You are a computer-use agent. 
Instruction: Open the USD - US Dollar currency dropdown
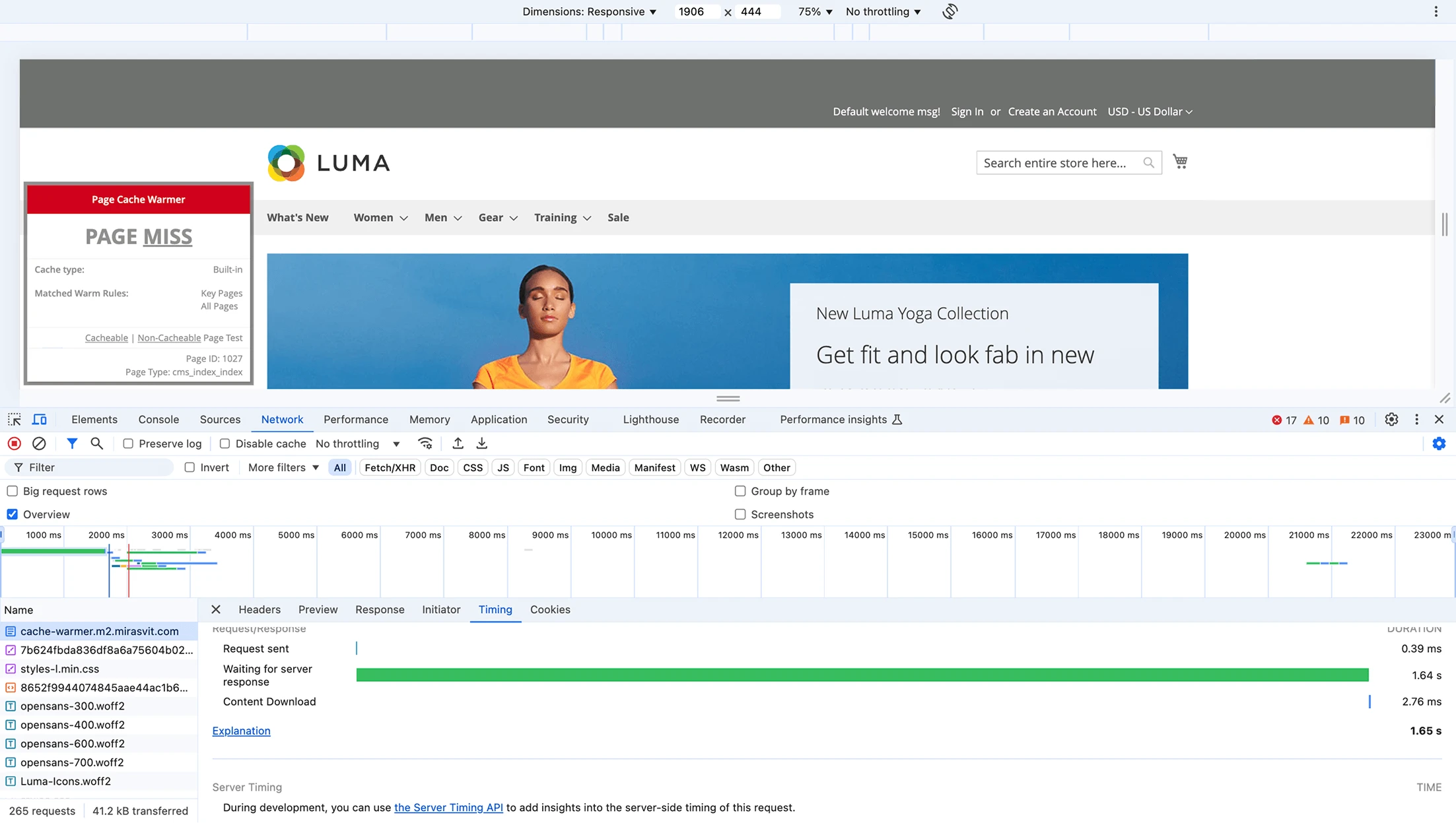click(1150, 112)
